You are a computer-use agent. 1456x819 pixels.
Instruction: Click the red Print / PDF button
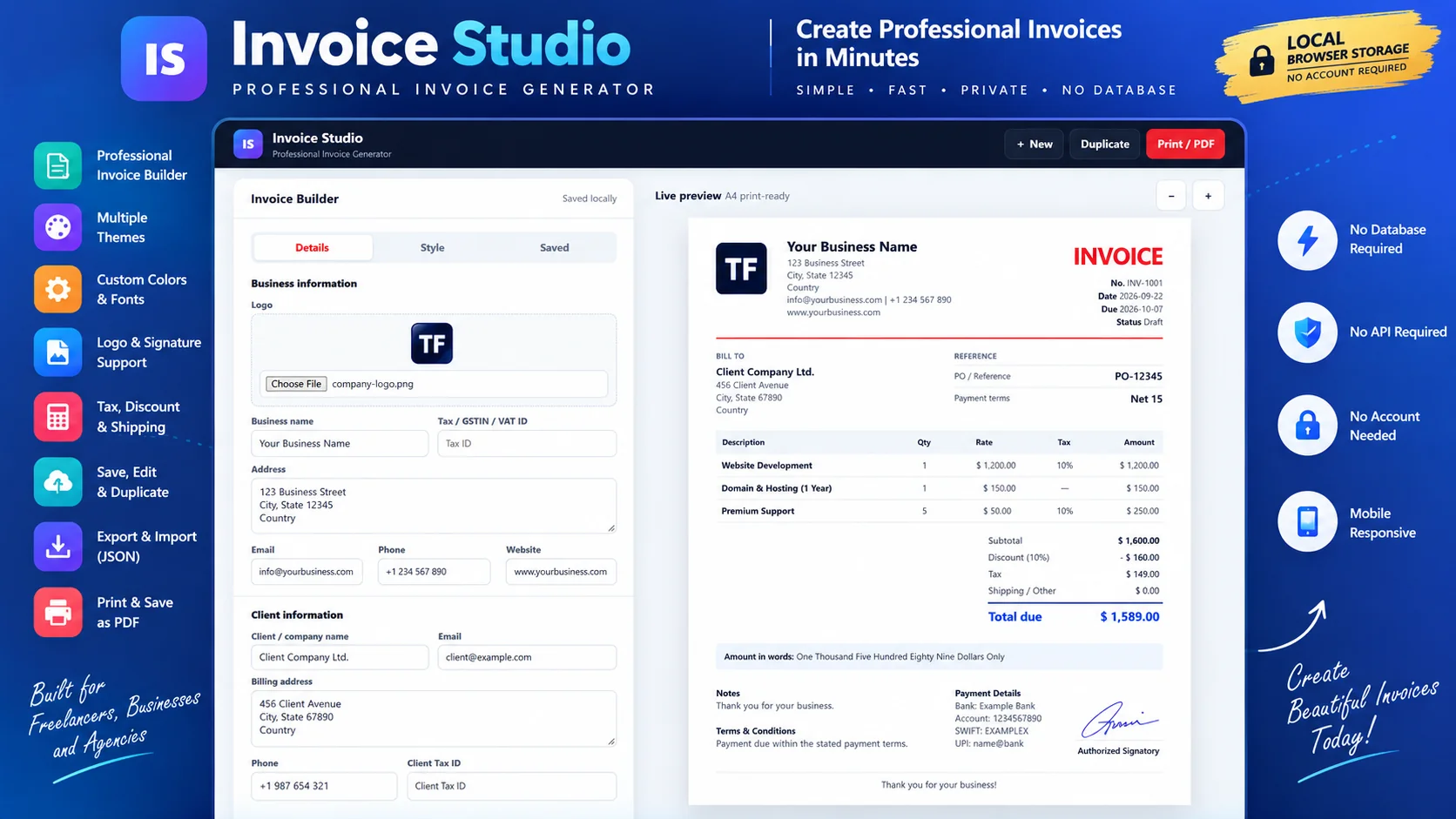click(x=1185, y=144)
